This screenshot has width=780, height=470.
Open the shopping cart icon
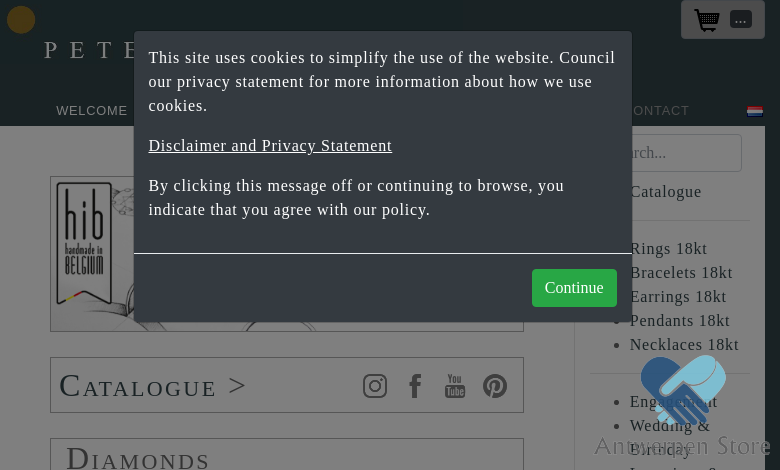707,20
